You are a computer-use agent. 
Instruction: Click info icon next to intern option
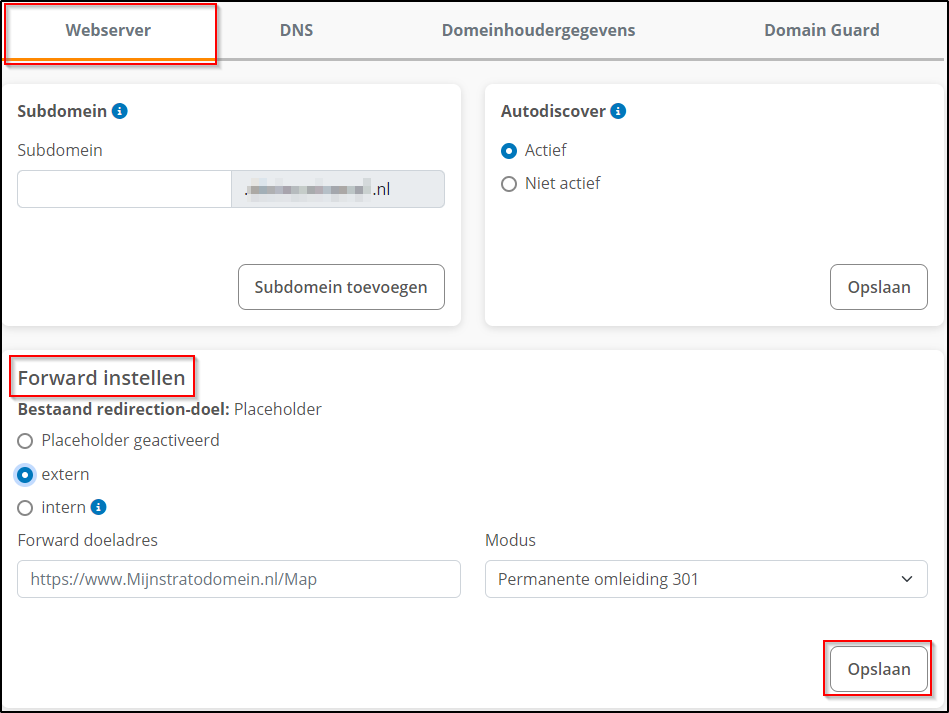[98, 507]
